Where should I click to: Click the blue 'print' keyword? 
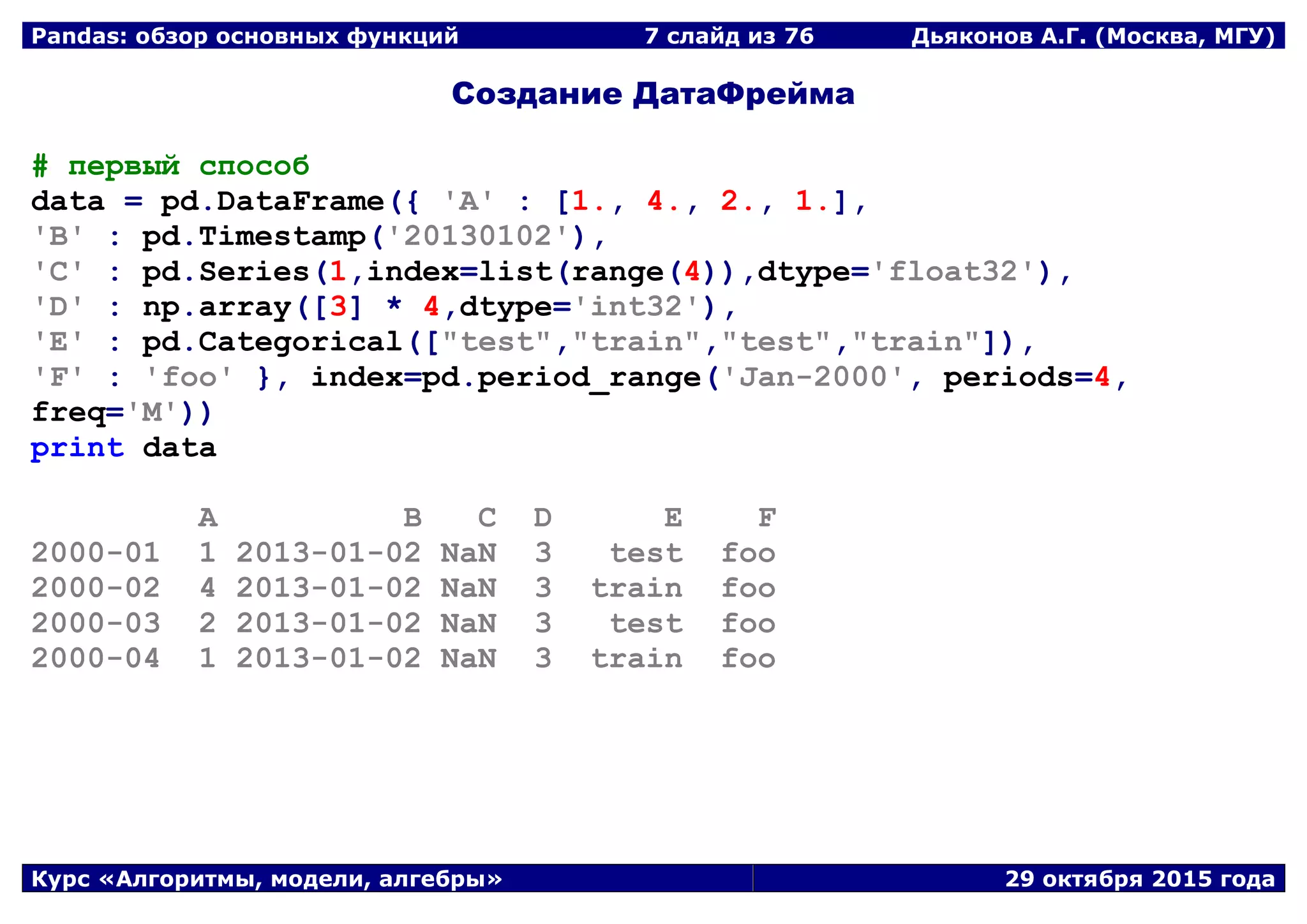(77, 447)
